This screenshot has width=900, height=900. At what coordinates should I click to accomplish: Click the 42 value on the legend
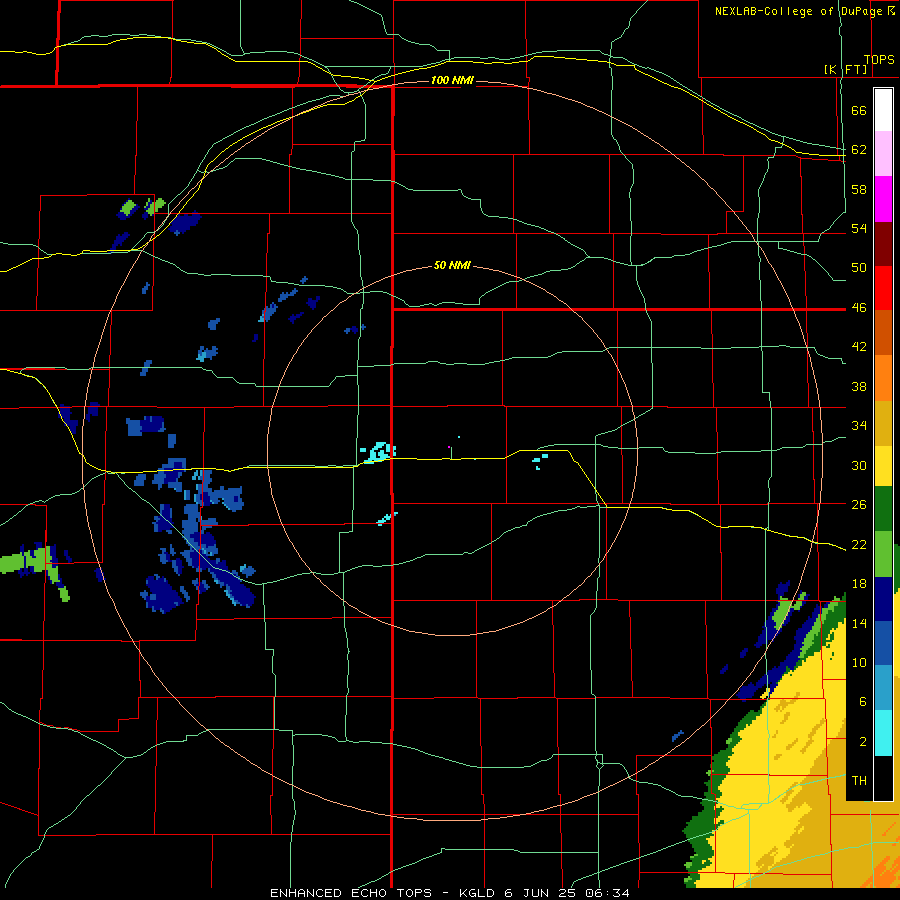(x=859, y=347)
